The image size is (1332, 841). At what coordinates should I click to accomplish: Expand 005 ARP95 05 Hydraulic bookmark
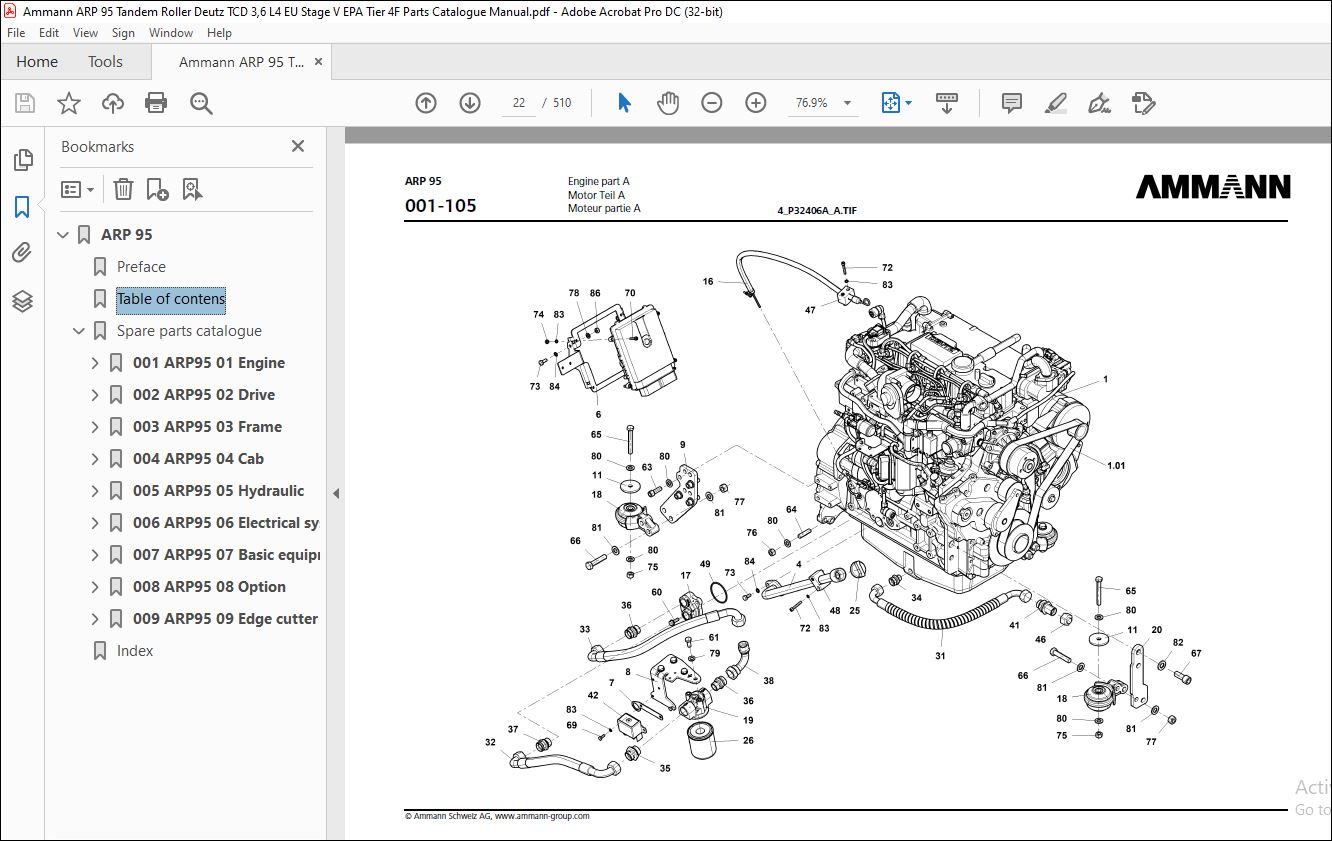(x=95, y=491)
